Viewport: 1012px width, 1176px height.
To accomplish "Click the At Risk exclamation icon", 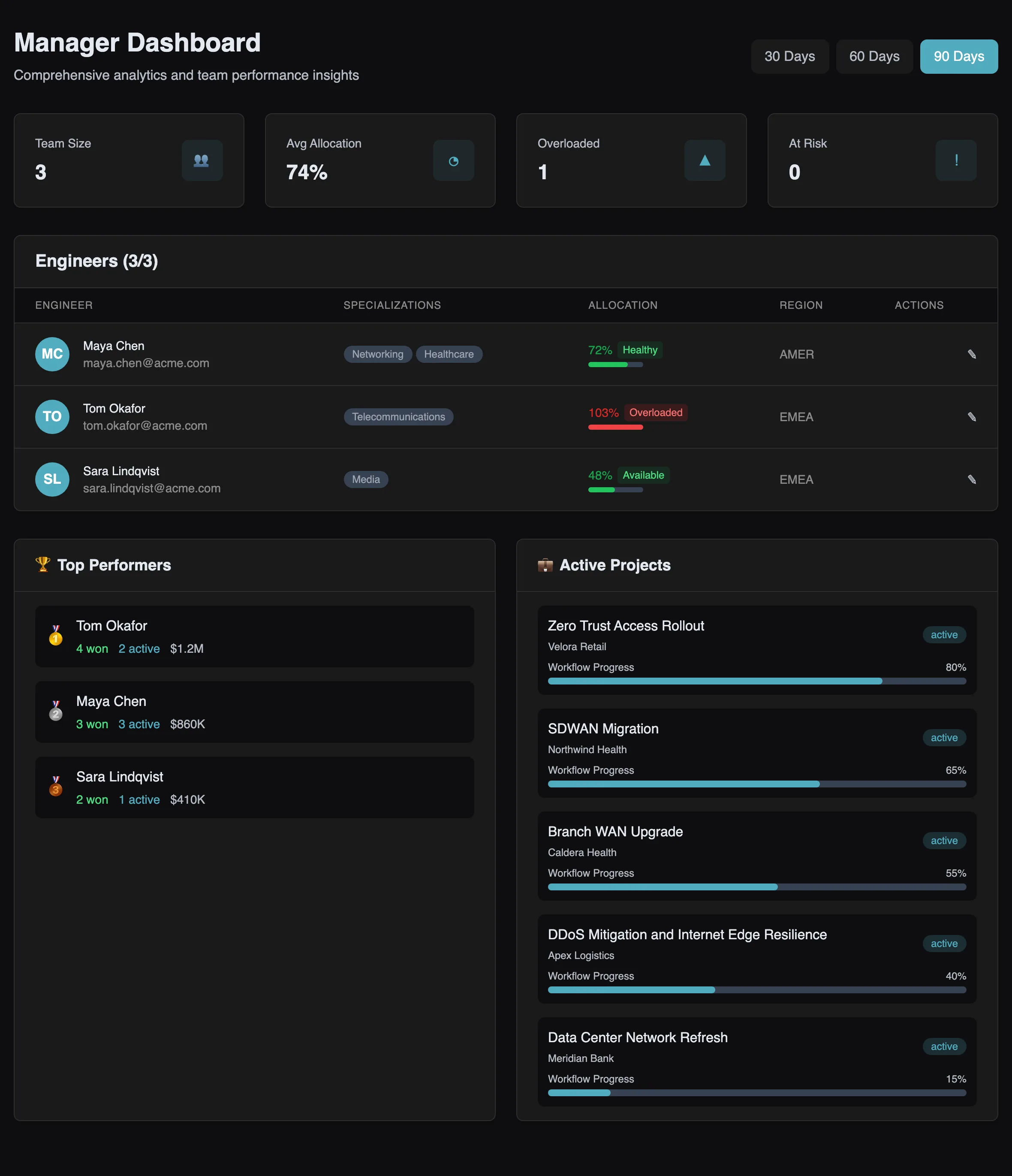I will point(956,161).
